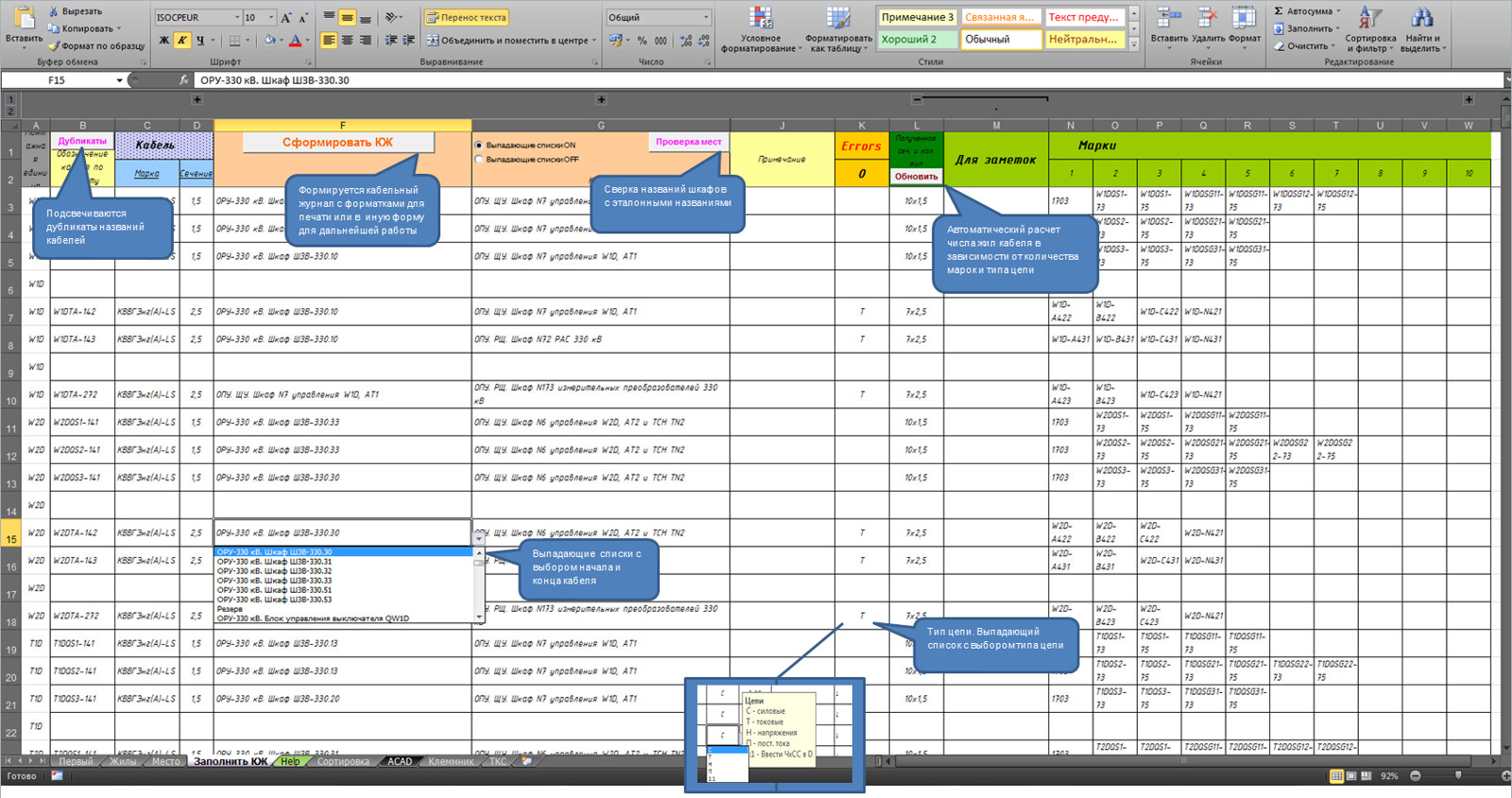Click decrease decimal icon
The height and width of the screenshot is (798, 1512).
[x=705, y=41]
